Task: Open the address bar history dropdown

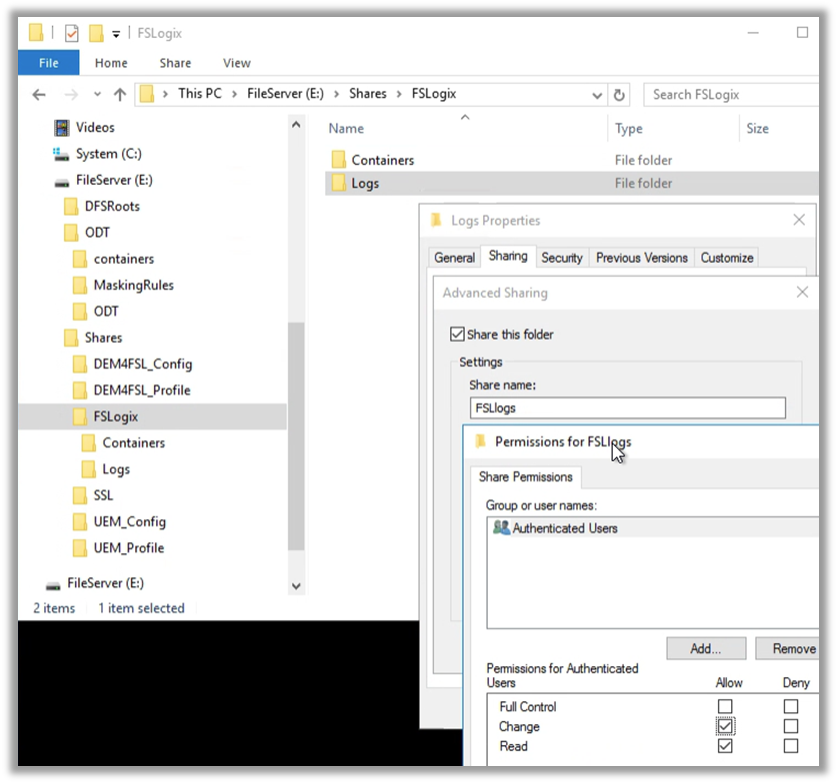Action: pyautogui.click(x=597, y=95)
